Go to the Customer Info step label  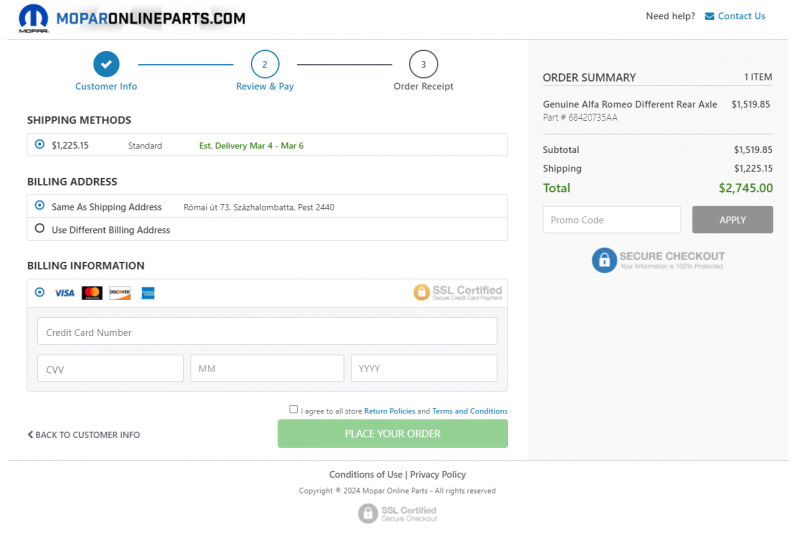(x=106, y=87)
